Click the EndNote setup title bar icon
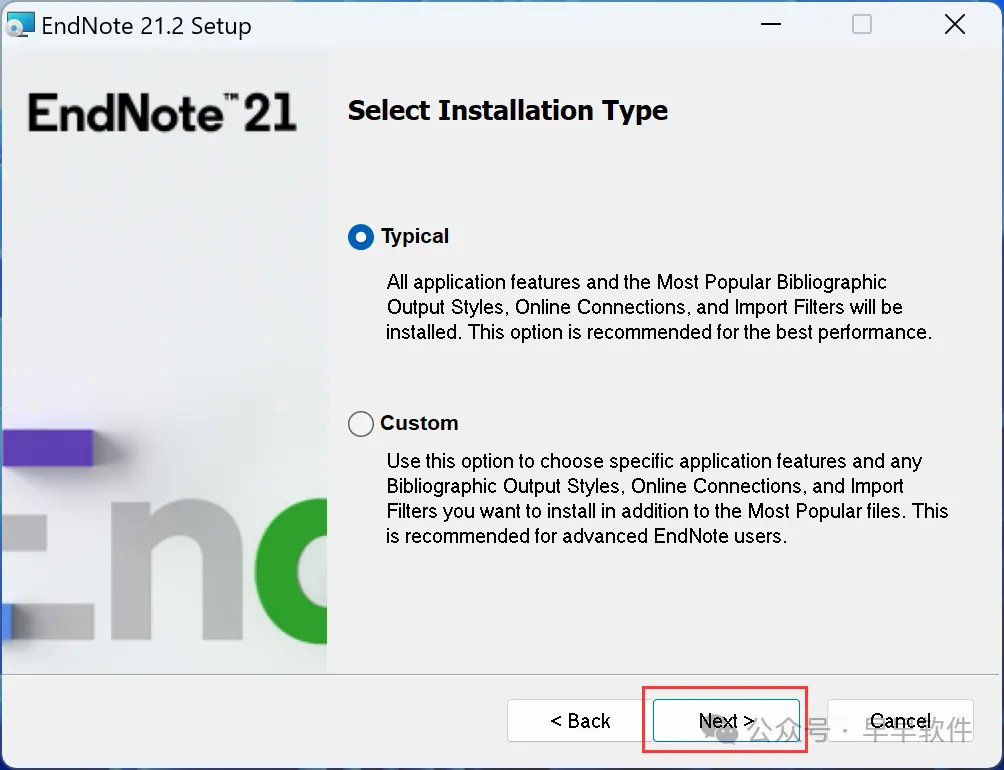Screen dimensions: 1004x770 (x=19, y=25)
